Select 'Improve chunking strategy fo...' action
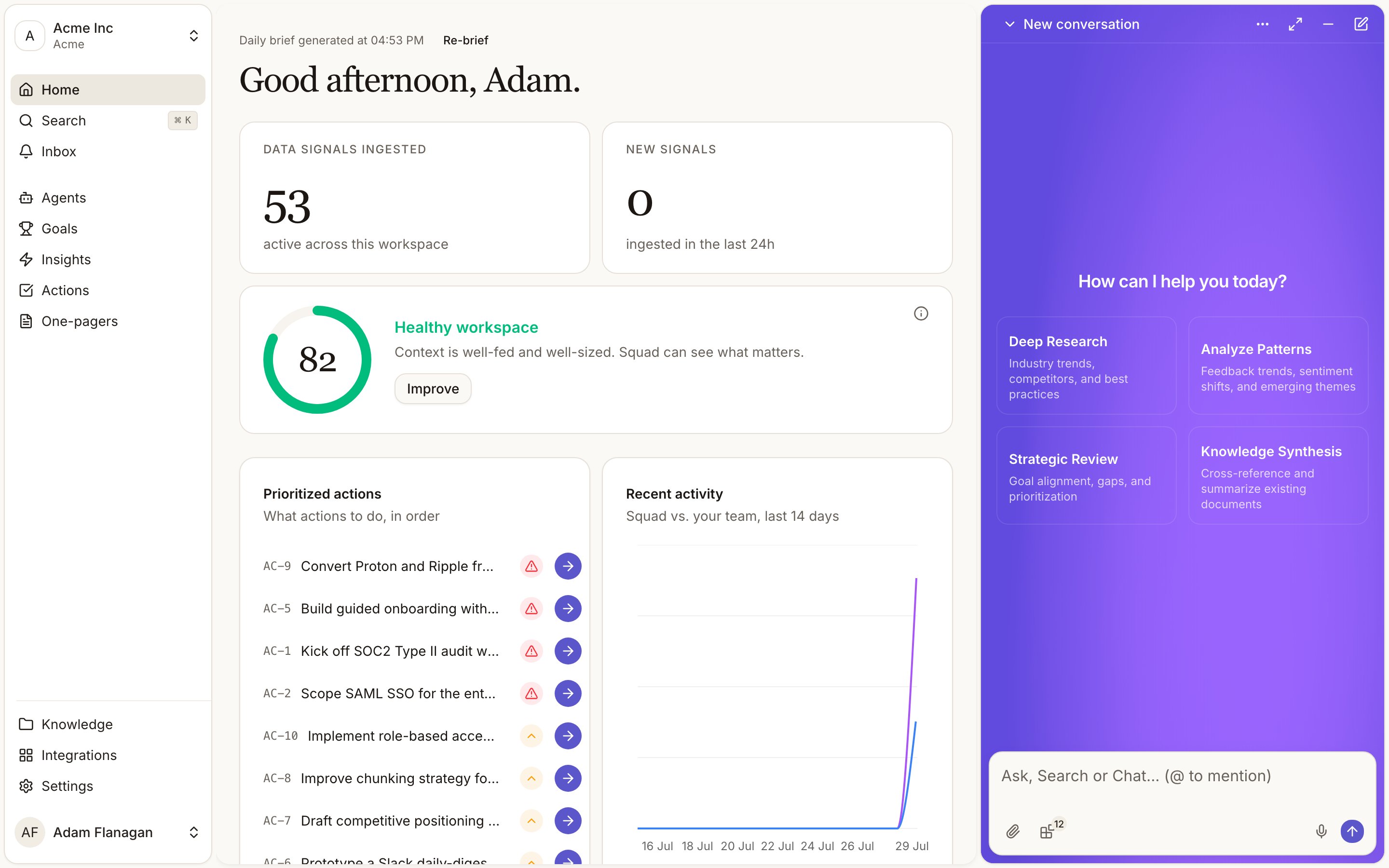The image size is (1389, 868). click(400, 778)
